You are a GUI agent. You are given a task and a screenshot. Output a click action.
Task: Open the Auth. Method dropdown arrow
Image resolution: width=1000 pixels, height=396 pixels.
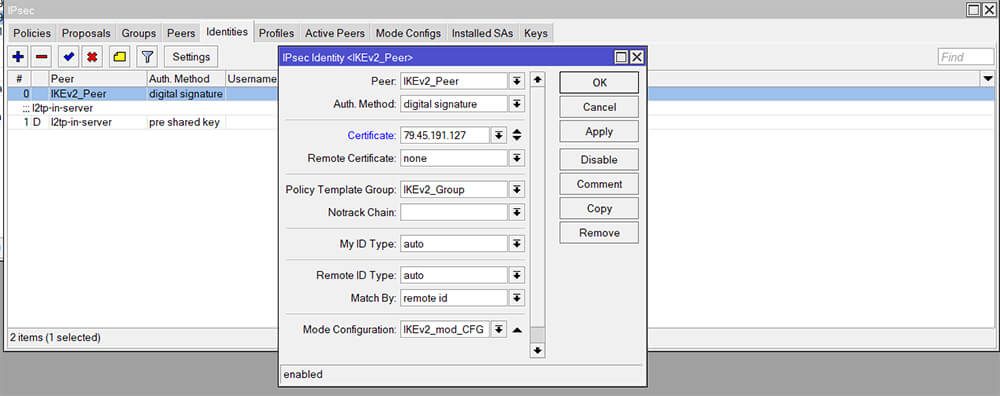pyautogui.click(x=517, y=104)
